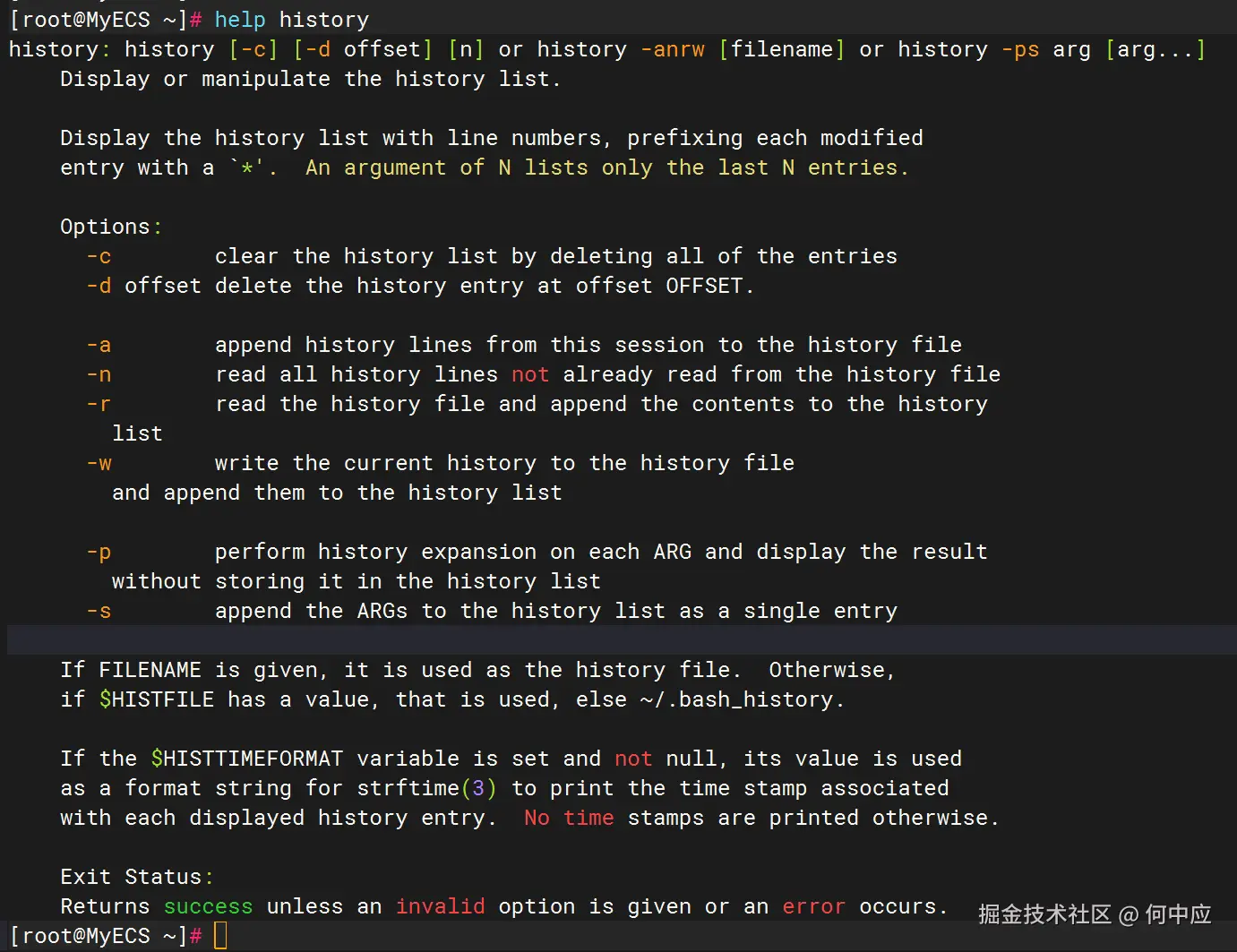Screen dimensions: 1237x952
Task: Click the '-anrw' option in the usage line
Action: [x=673, y=49]
